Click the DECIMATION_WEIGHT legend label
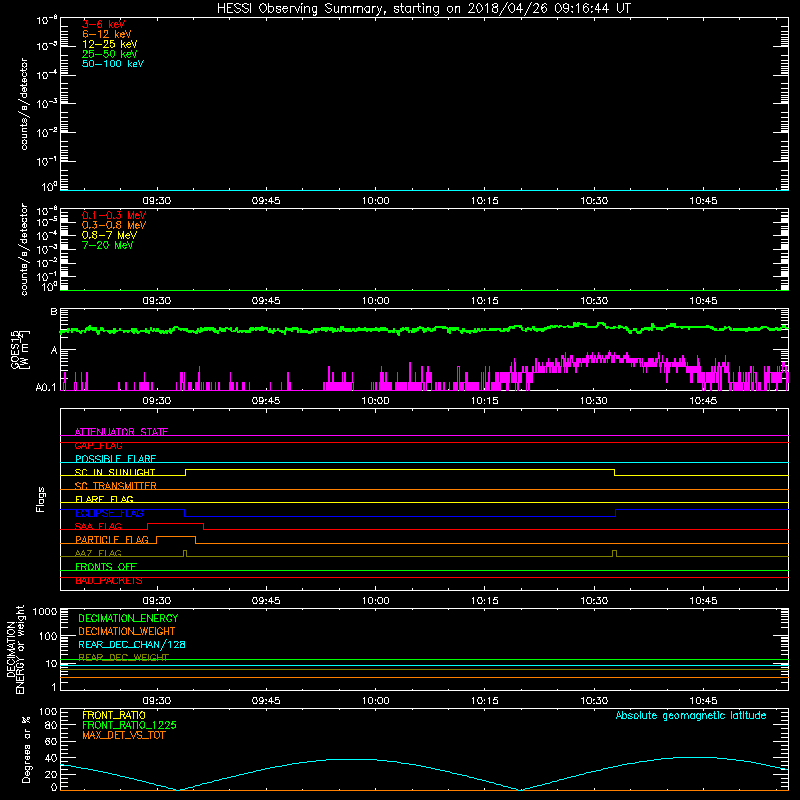800x800 pixels. 127,632
